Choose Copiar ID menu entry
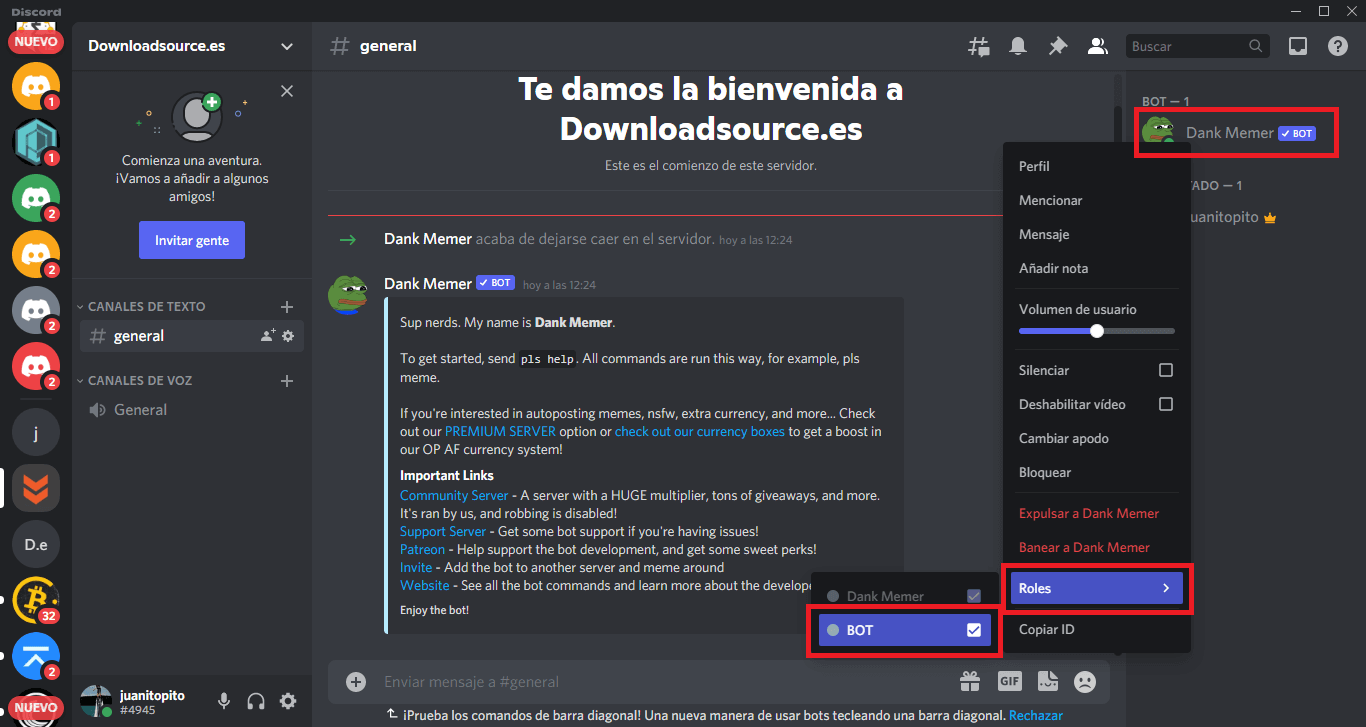This screenshot has height=727, width=1366. click(x=1097, y=629)
